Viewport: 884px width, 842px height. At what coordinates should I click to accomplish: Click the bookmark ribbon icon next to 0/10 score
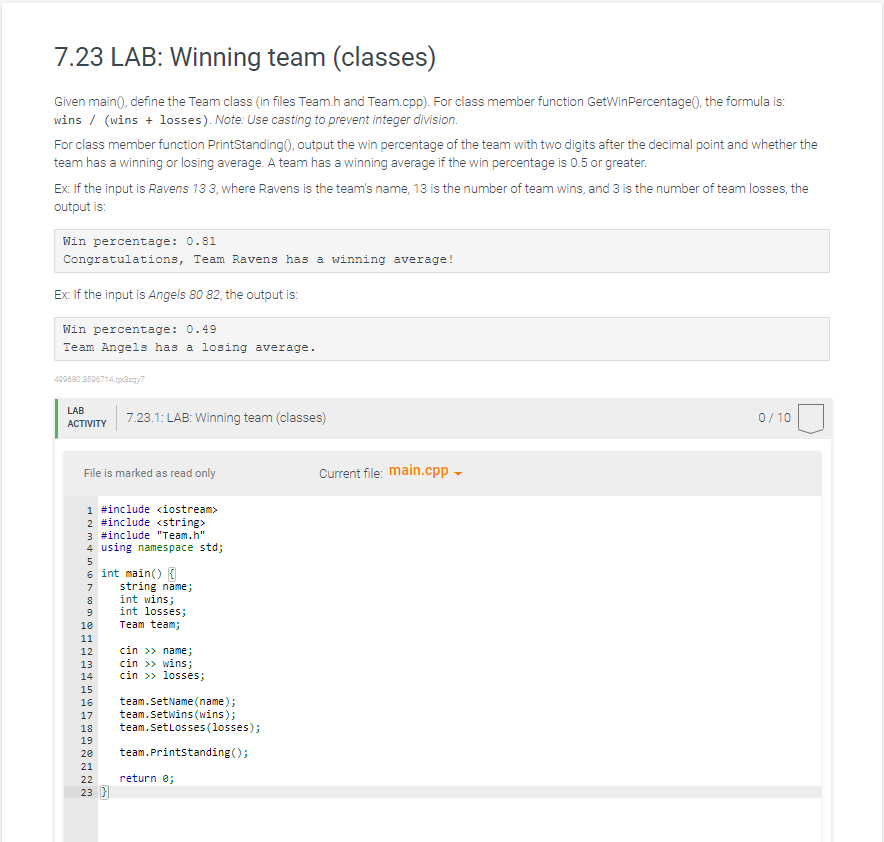[x=810, y=418]
